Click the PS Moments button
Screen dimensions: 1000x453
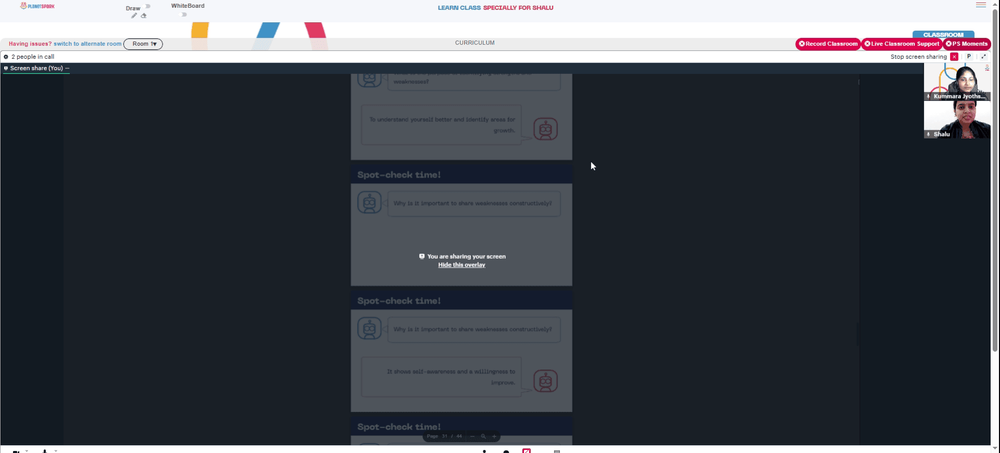[967, 44]
